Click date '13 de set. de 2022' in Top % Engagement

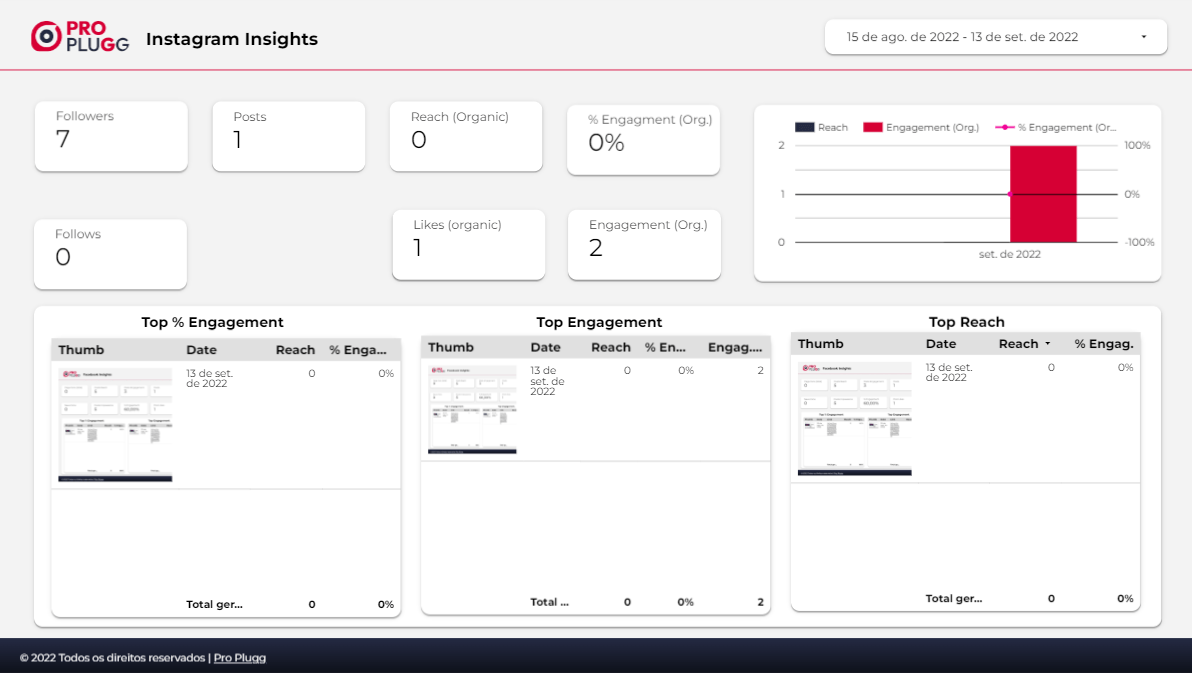[210, 378]
